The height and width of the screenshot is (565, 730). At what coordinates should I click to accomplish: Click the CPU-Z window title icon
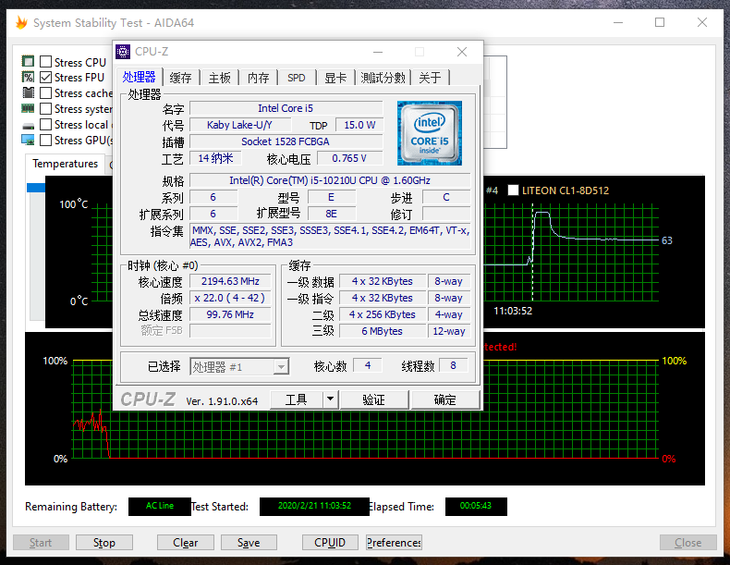point(123,52)
